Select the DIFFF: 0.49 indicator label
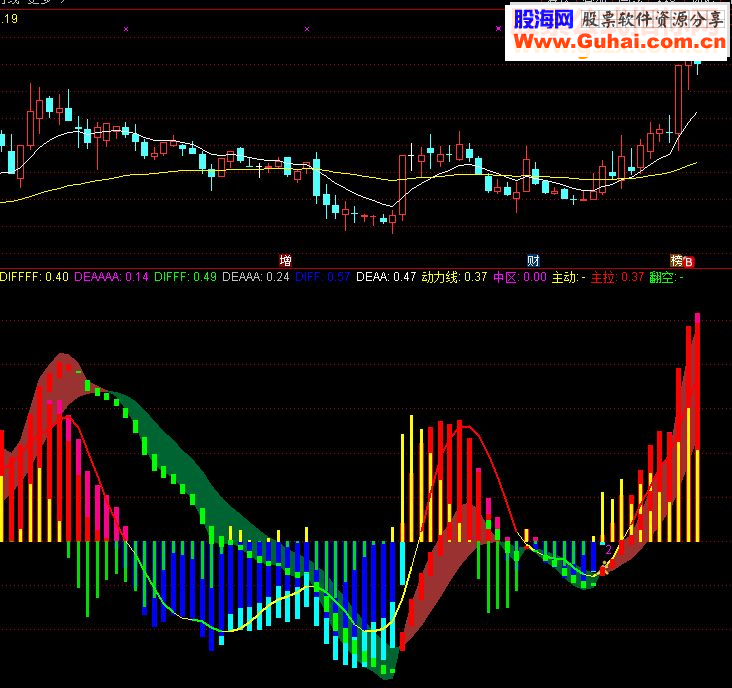 click(x=185, y=277)
